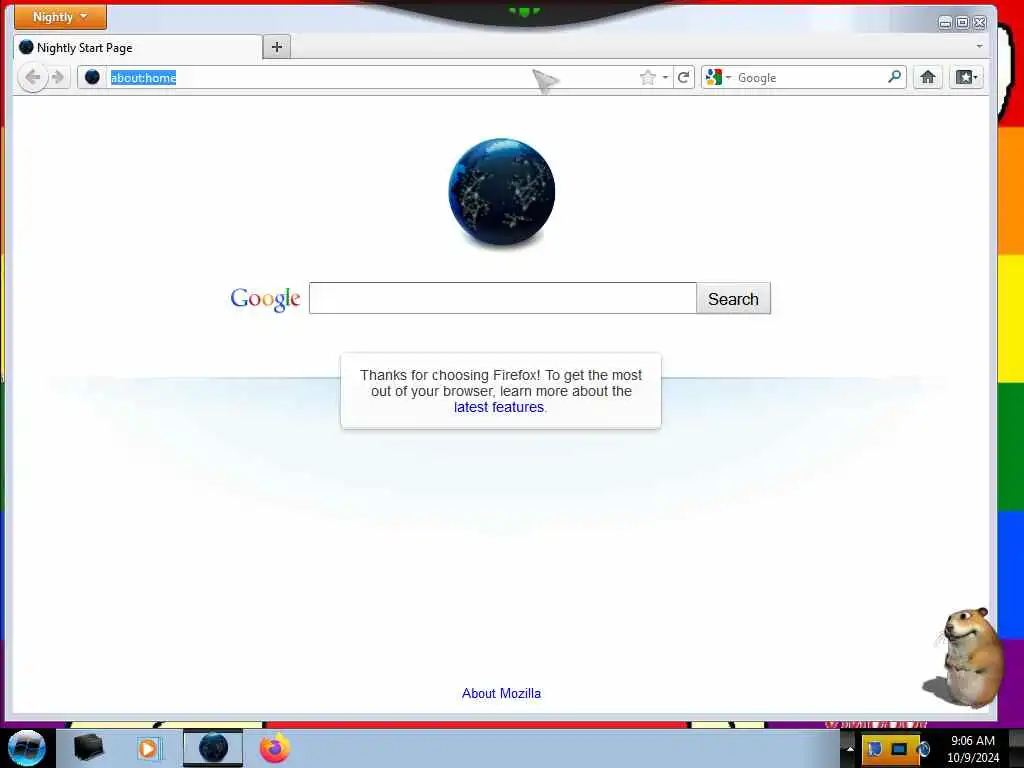Image resolution: width=1024 pixels, height=768 pixels.
Task: Open a new tab with plus button
Action: [x=277, y=47]
